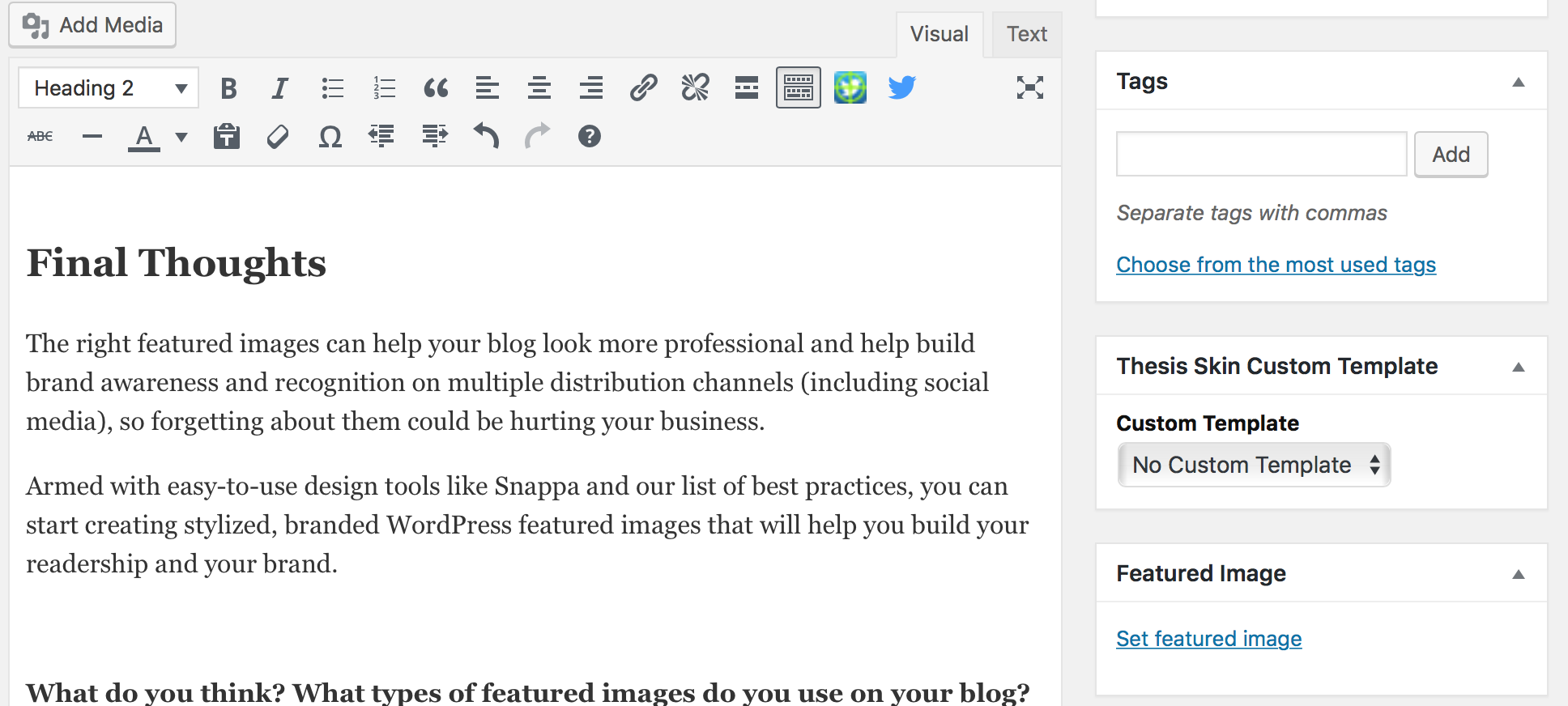
Task: Toggle the toolbar kitchen sink button
Action: pyautogui.click(x=799, y=87)
